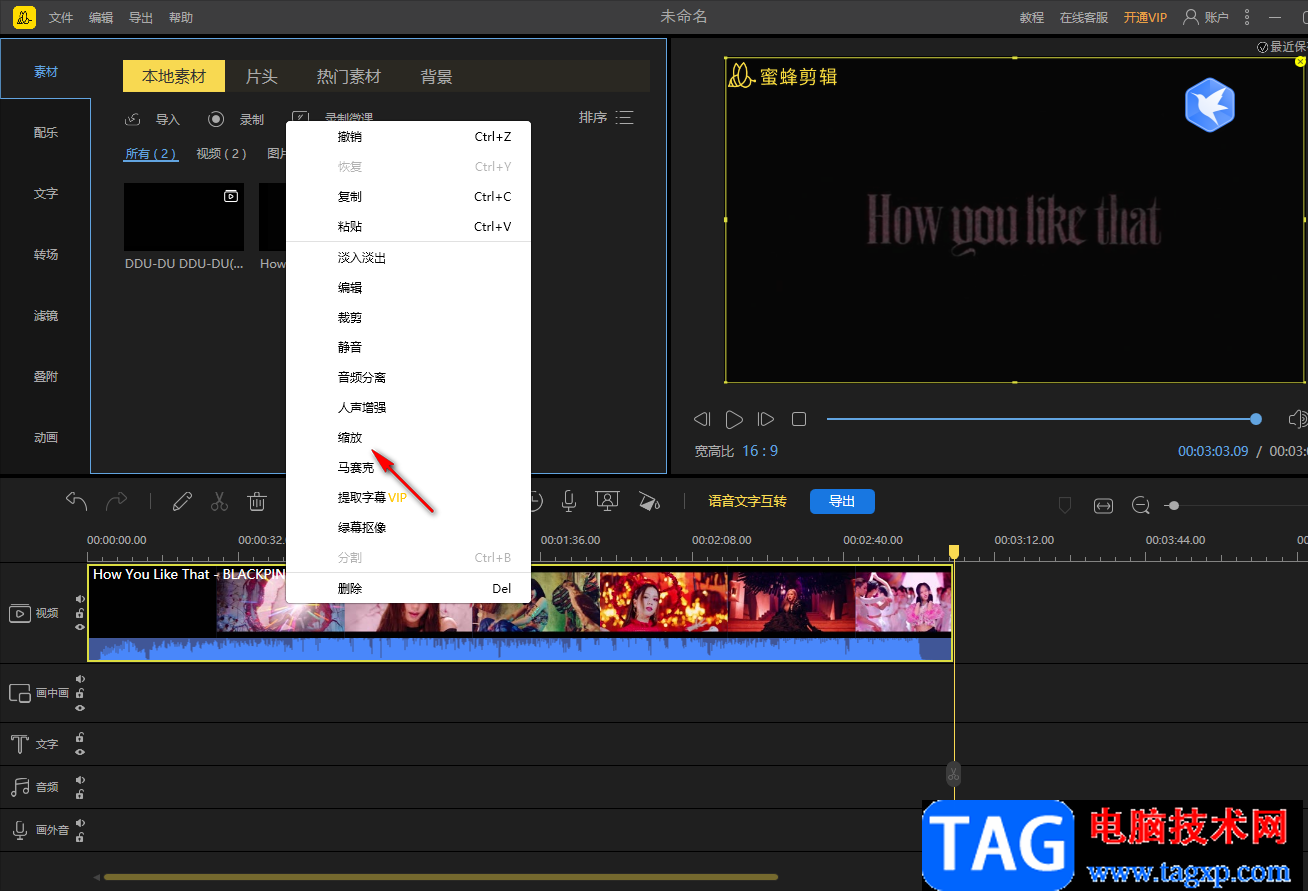Switch to the 背景 tab
1308x891 pixels.
437,77
